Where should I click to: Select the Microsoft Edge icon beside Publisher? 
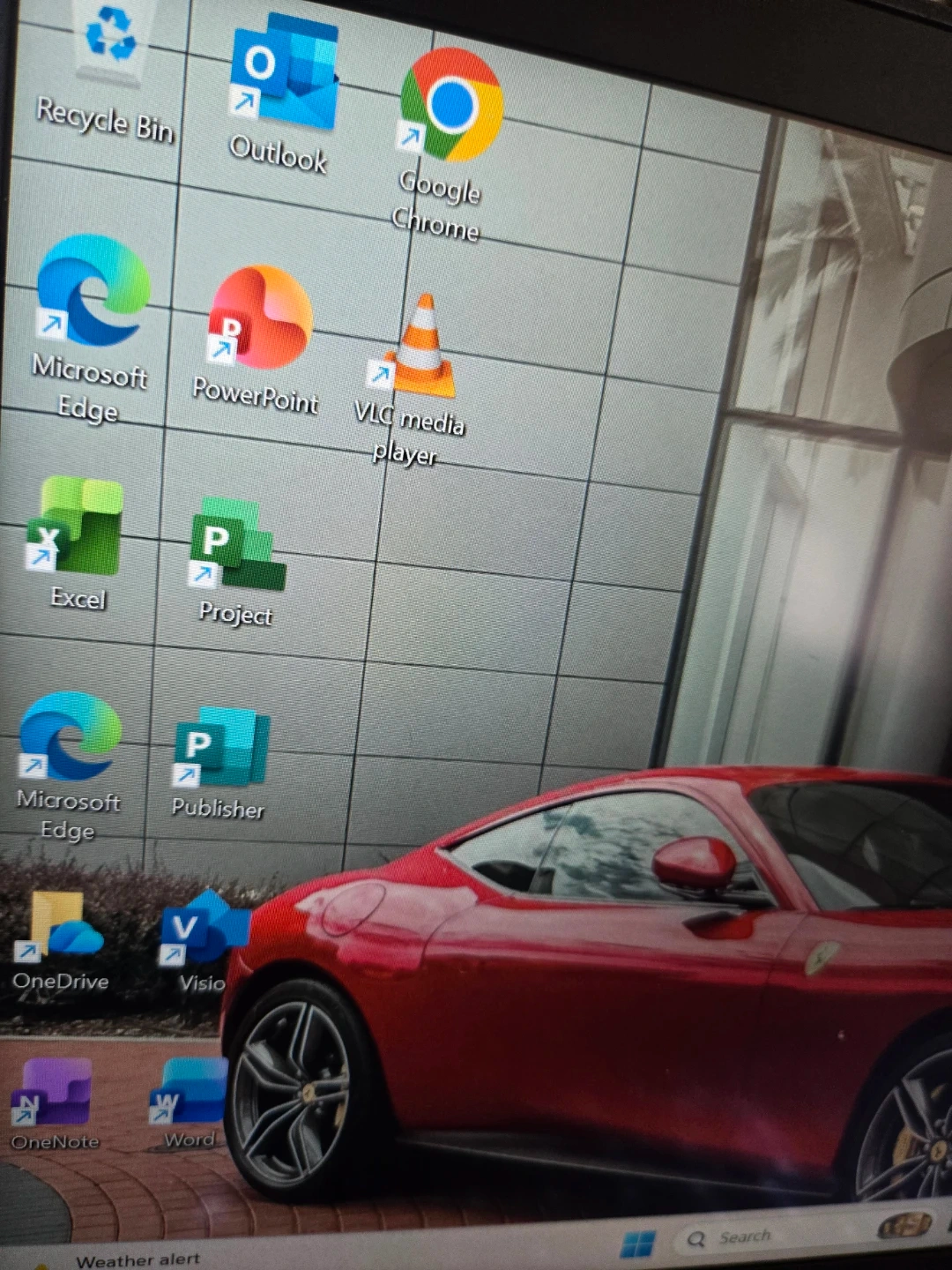pos(71,737)
